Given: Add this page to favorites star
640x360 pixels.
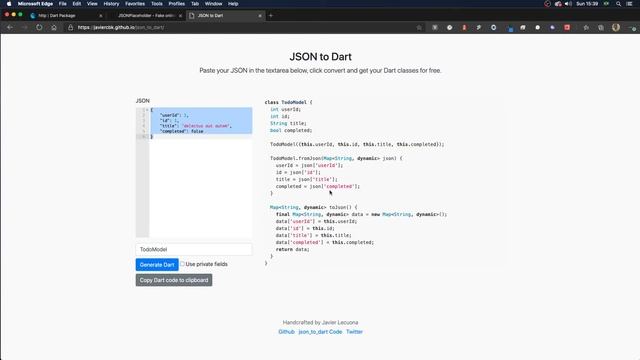Looking at the screenshot, I should tap(419, 27).
